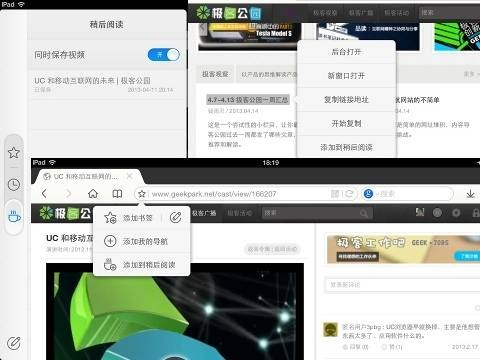Select the read-later coffee cup in the sidebar
The width and height of the screenshot is (480, 360).
[14, 217]
